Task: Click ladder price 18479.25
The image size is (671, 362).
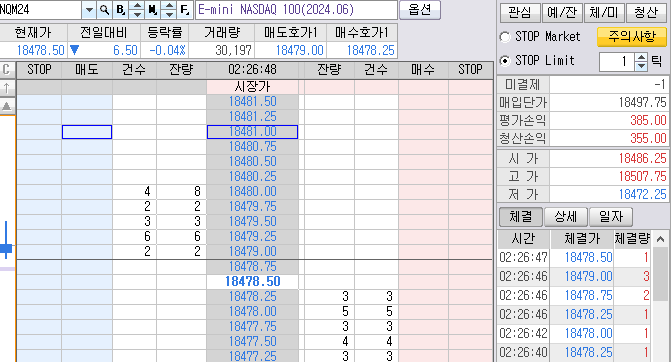Action: (x=252, y=237)
